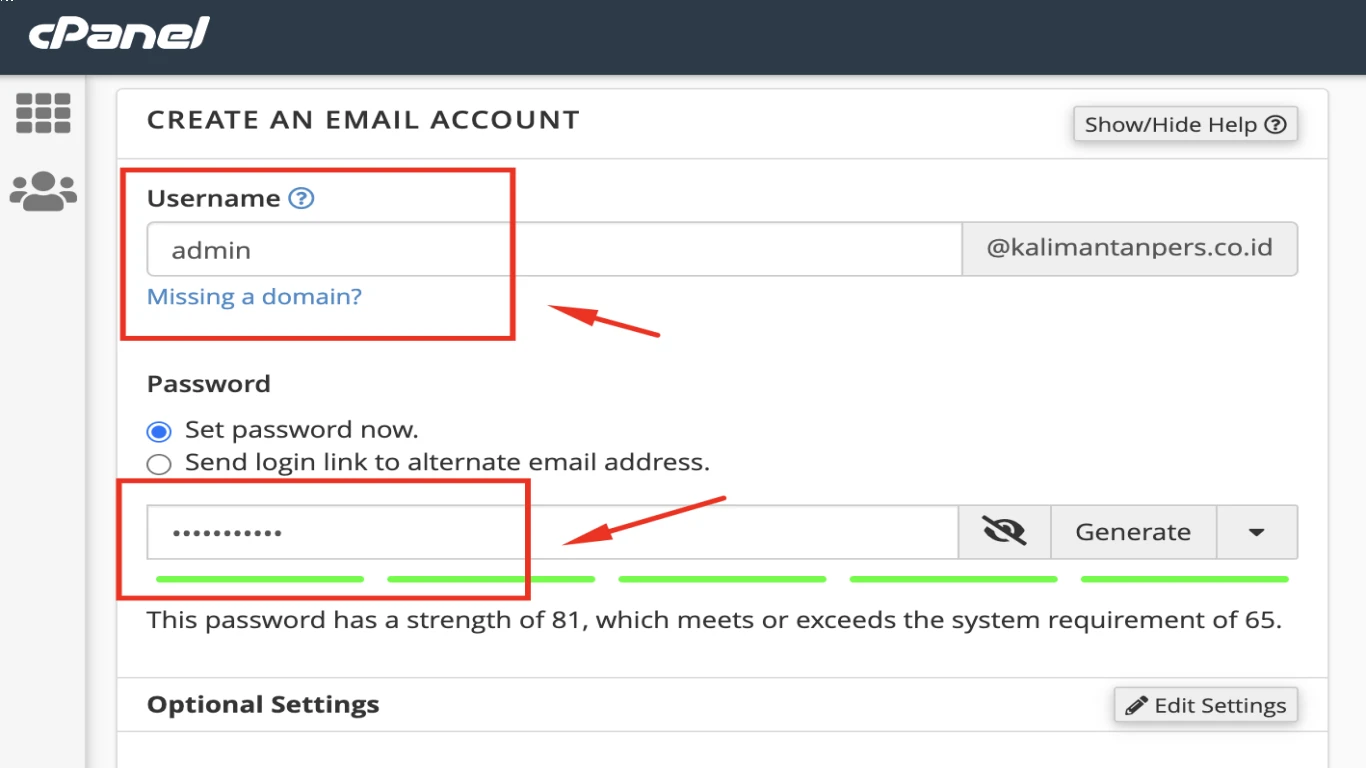Click the password strength message text

[714, 620]
